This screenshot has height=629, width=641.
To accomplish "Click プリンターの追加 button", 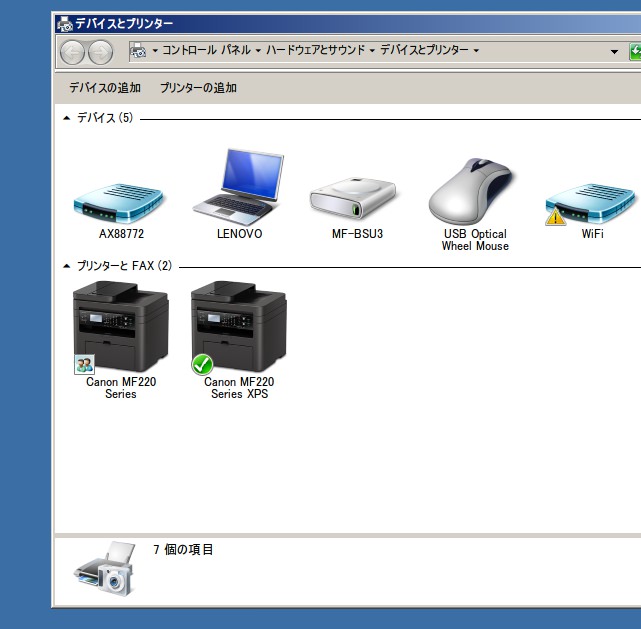I will coord(198,87).
